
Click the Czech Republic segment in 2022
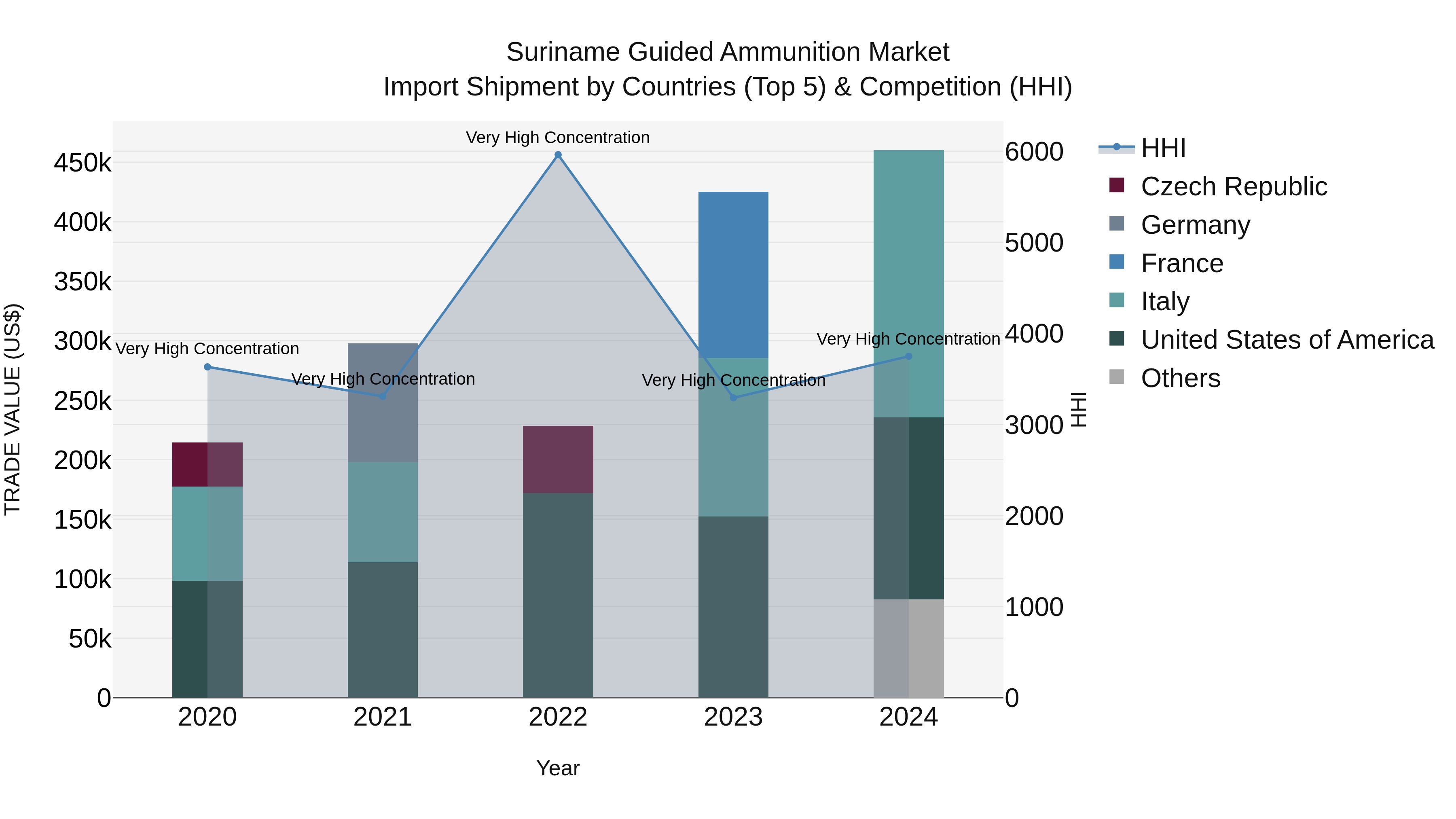(x=558, y=459)
